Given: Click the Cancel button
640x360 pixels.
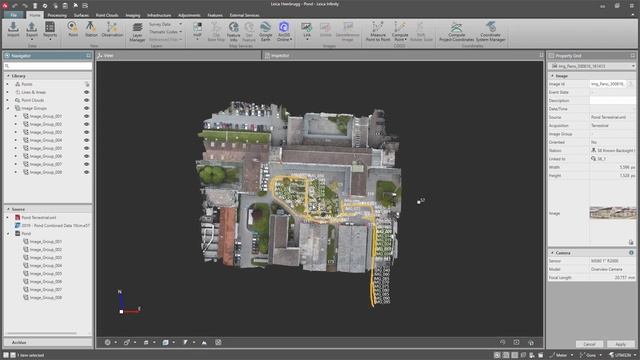Looking at the screenshot, I should click(589, 344).
